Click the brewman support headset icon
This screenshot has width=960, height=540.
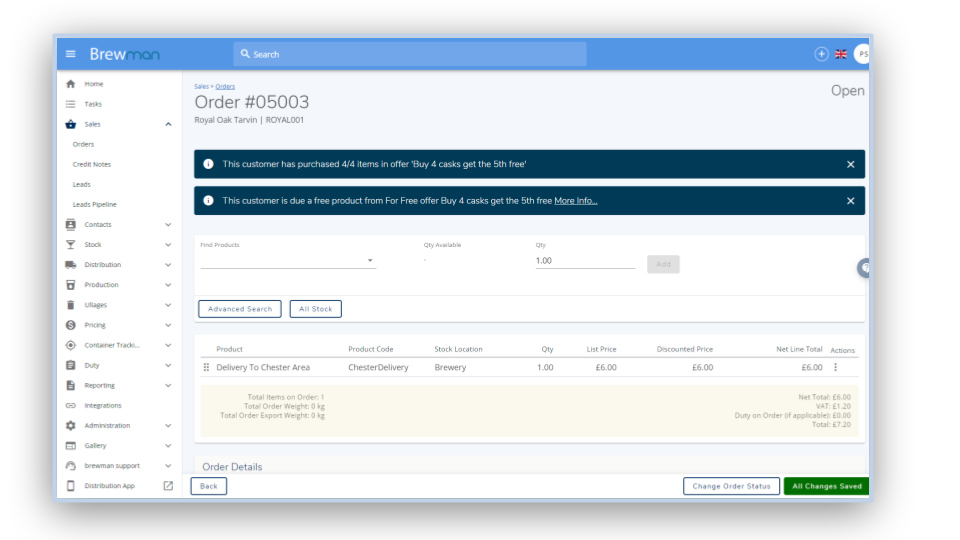(x=70, y=466)
